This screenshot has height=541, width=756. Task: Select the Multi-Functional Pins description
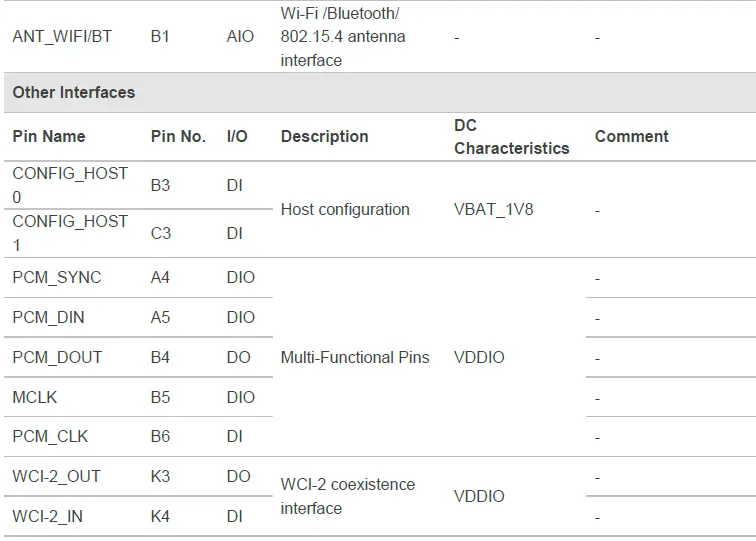[355, 357]
